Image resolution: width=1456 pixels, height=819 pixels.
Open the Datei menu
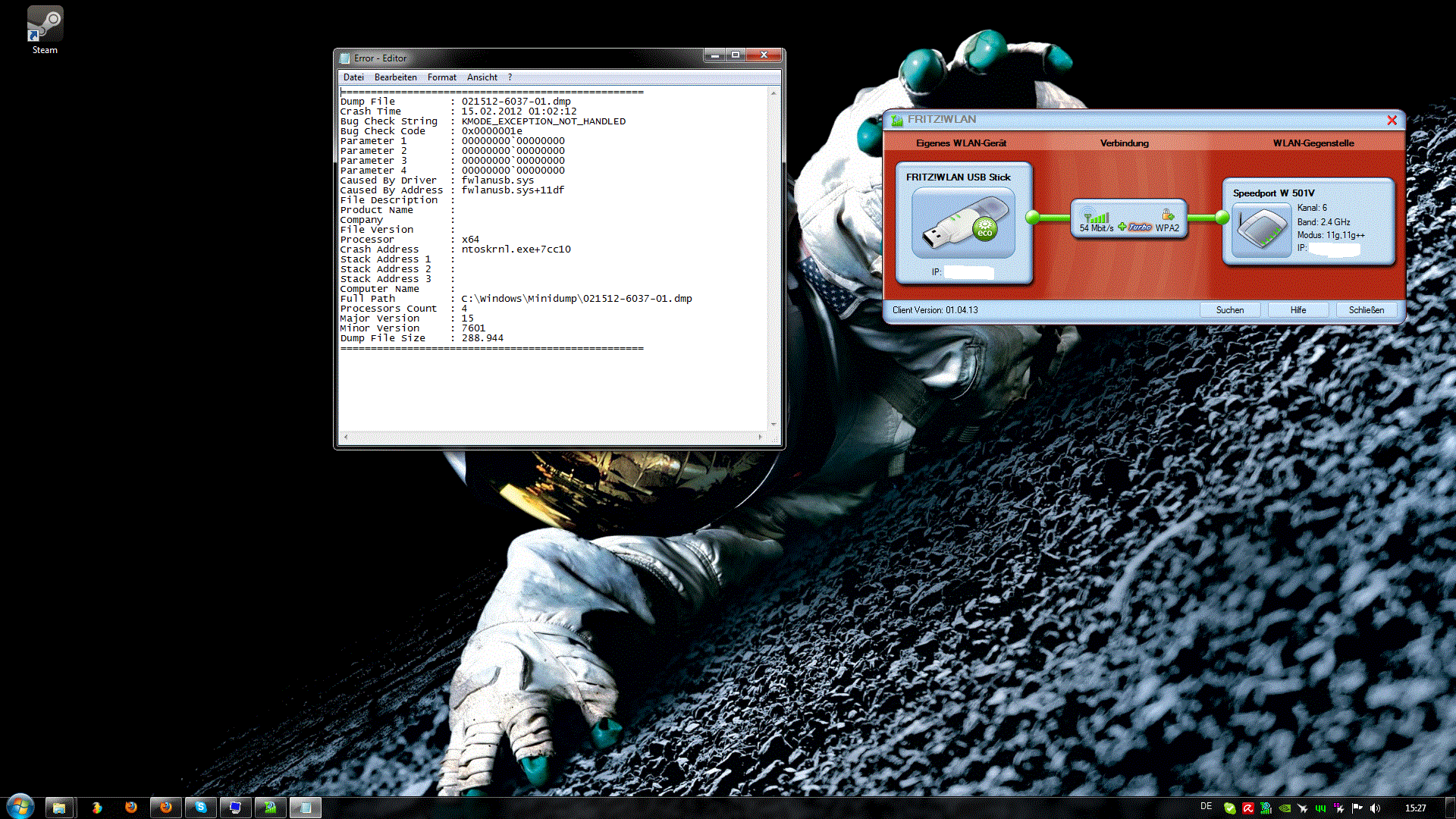pyautogui.click(x=353, y=77)
